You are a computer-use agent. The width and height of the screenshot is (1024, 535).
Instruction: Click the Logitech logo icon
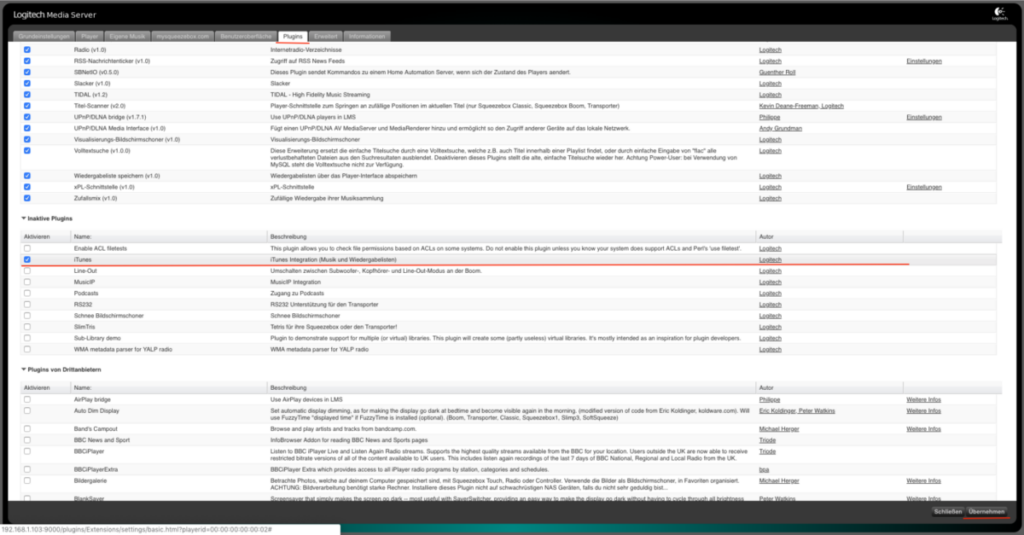click(x=1000, y=14)
